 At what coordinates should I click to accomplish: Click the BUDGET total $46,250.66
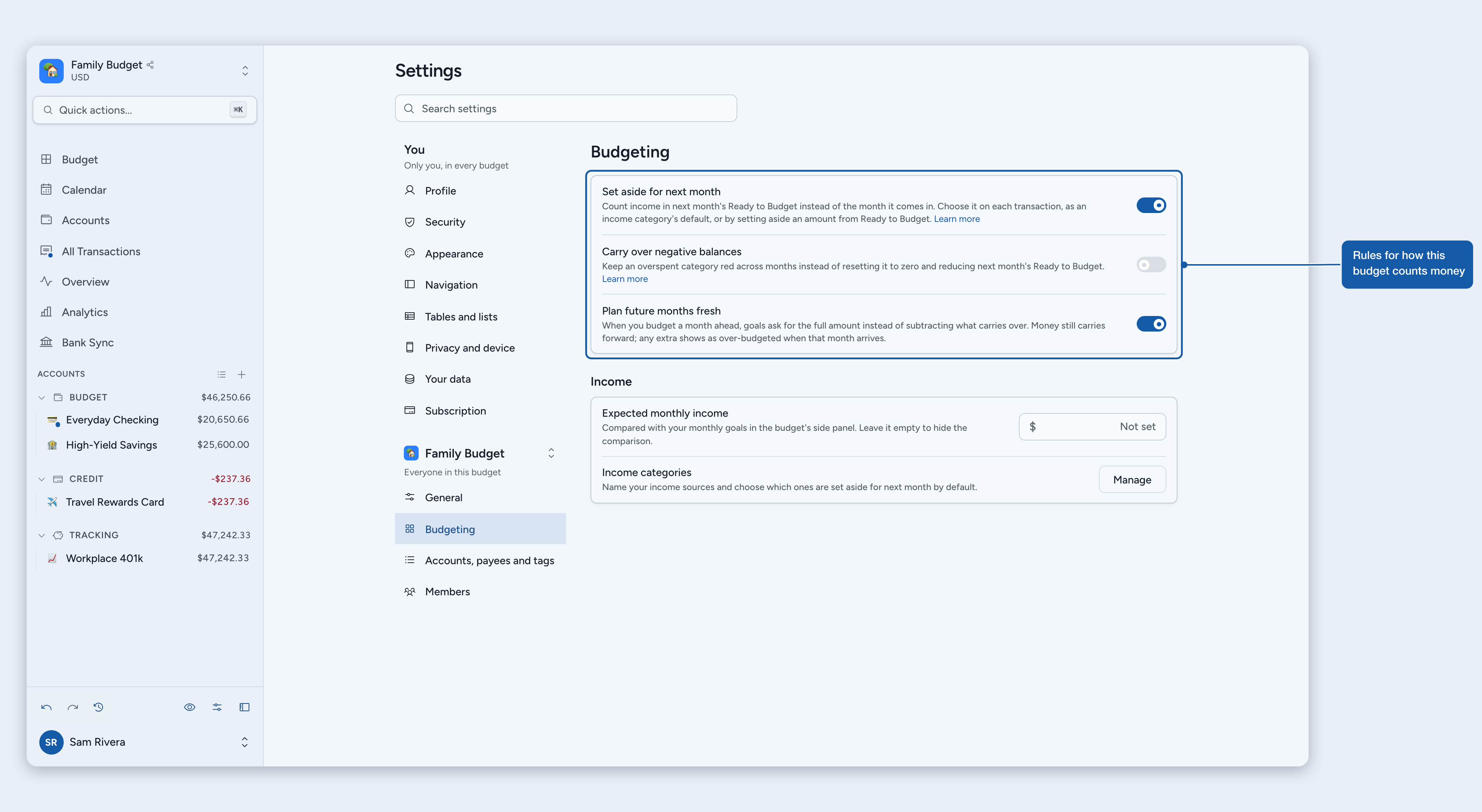tap(226, 397)
